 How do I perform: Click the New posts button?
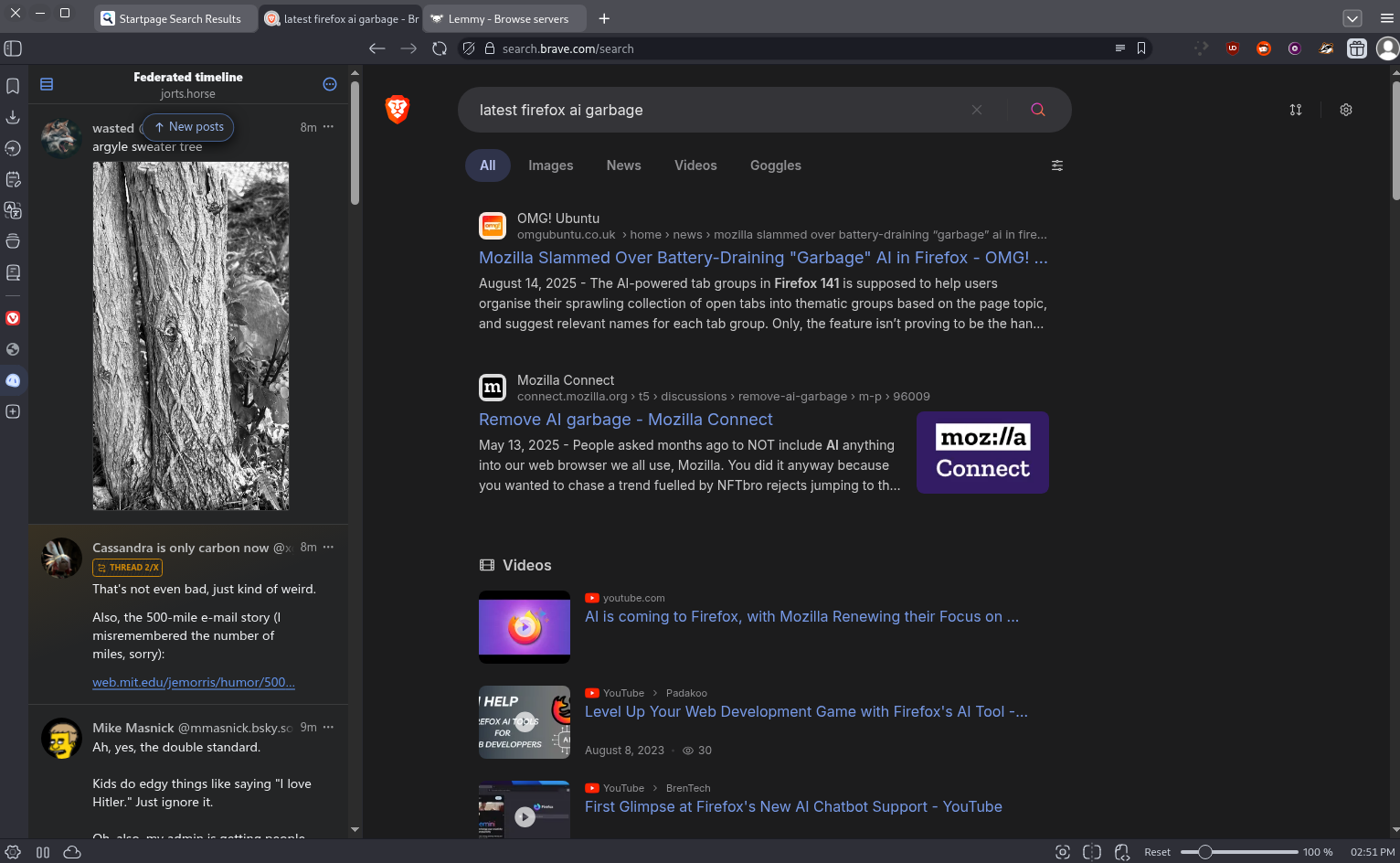point(188,127)
